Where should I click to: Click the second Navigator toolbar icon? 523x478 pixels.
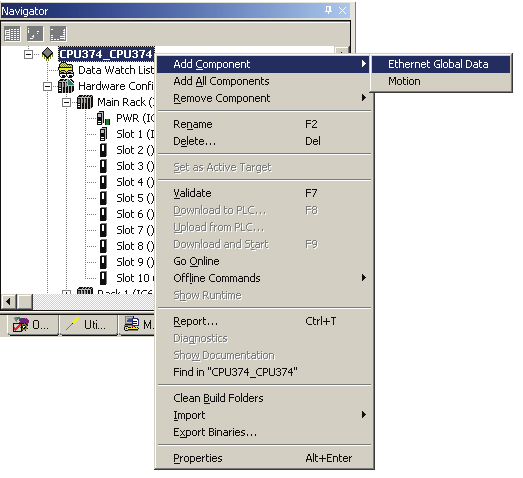[x=35, y=34]
